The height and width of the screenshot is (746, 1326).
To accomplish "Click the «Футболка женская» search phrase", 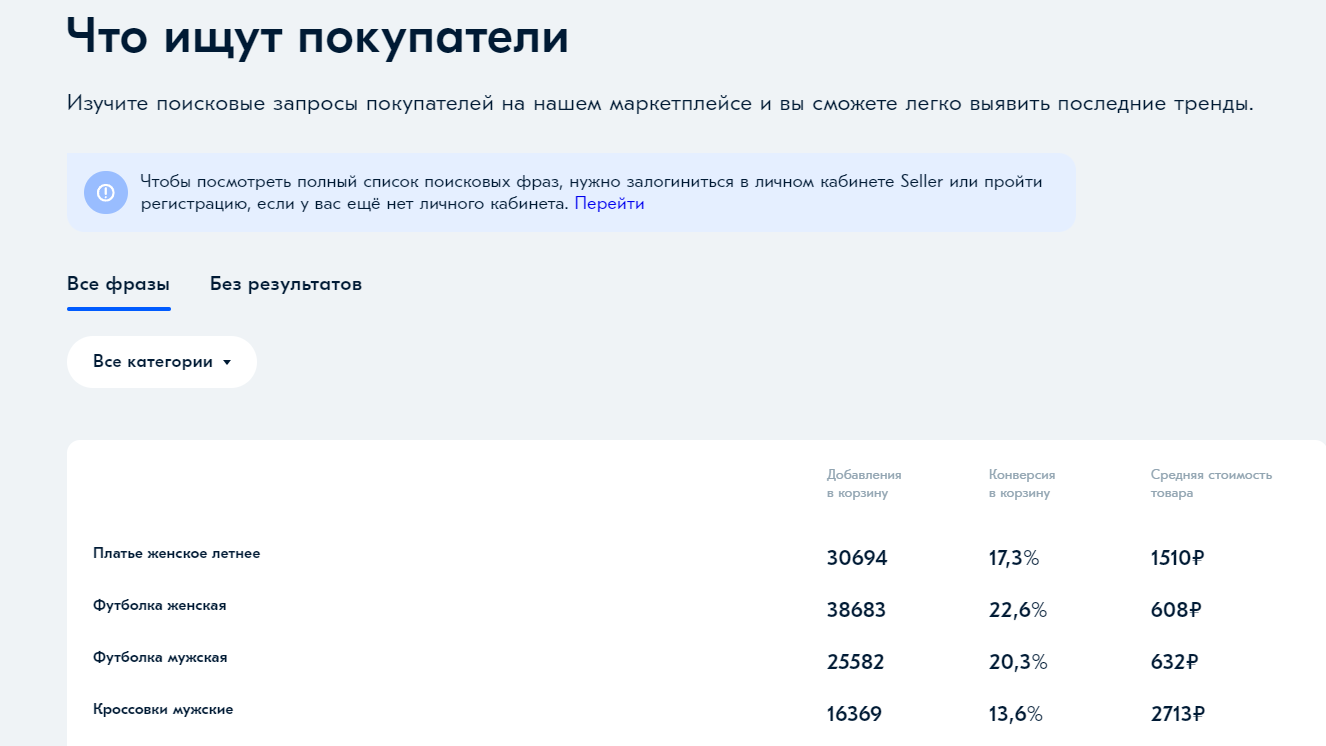I will 157,605.
